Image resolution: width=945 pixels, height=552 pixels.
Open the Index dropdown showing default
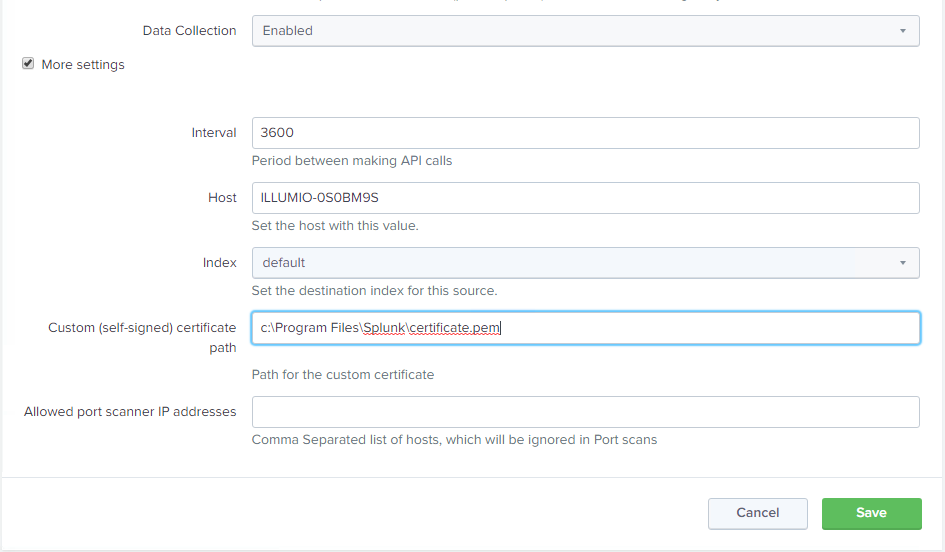tap(585, 263)
